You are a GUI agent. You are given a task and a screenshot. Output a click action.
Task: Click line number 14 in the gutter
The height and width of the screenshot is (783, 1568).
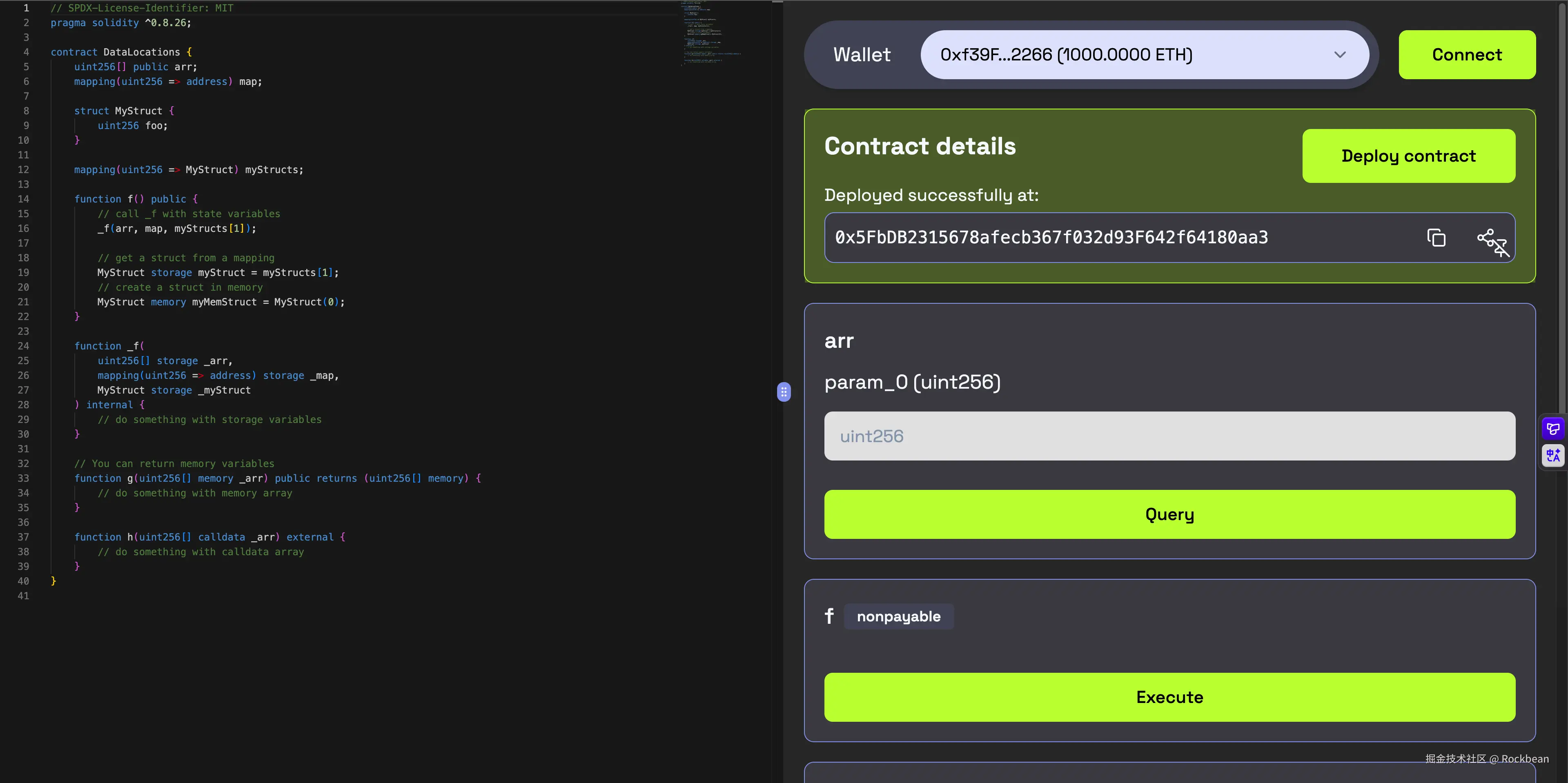click(x=23, y=199)
